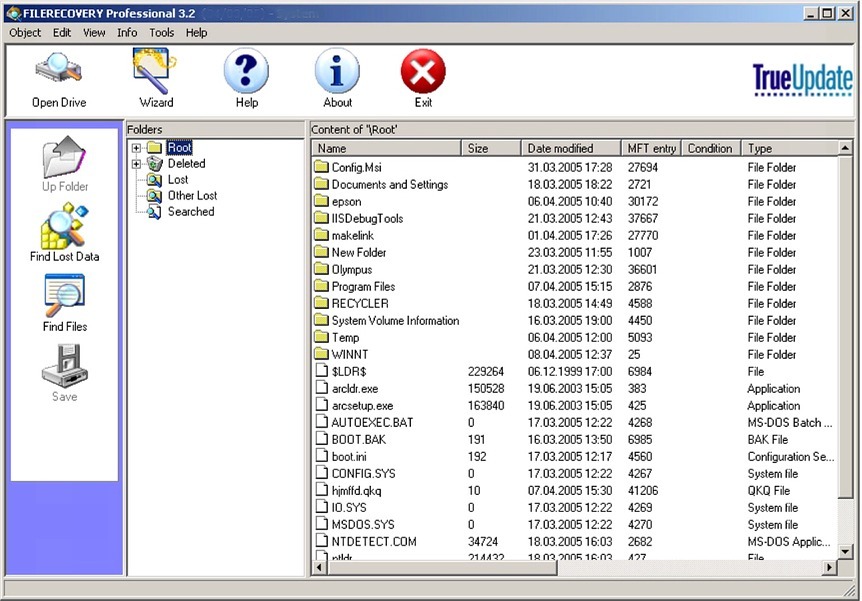Select the arcsetup.exe file icon
The height and width of the screenshot is (601, 862).
322,405
